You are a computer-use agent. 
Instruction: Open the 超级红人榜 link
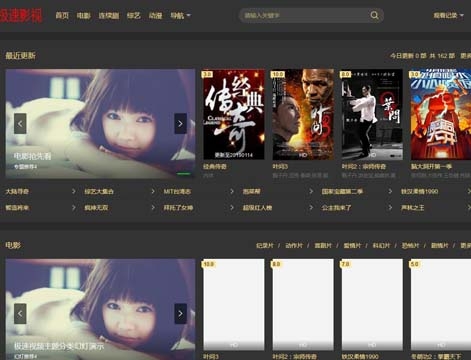(257, 208)
